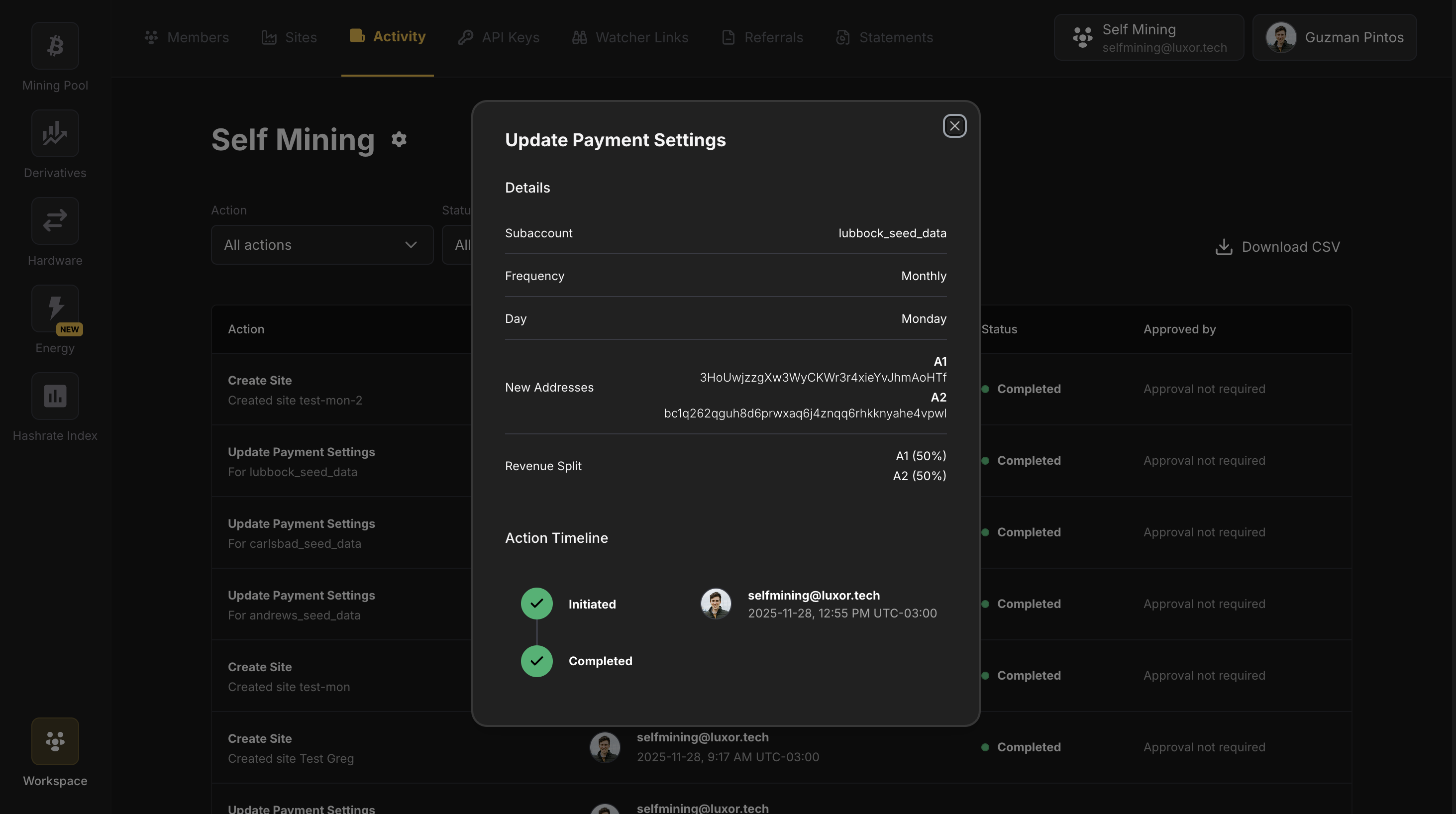Open the Status filter dropdown
1456x814 pixels.
[x=457, y=245]
